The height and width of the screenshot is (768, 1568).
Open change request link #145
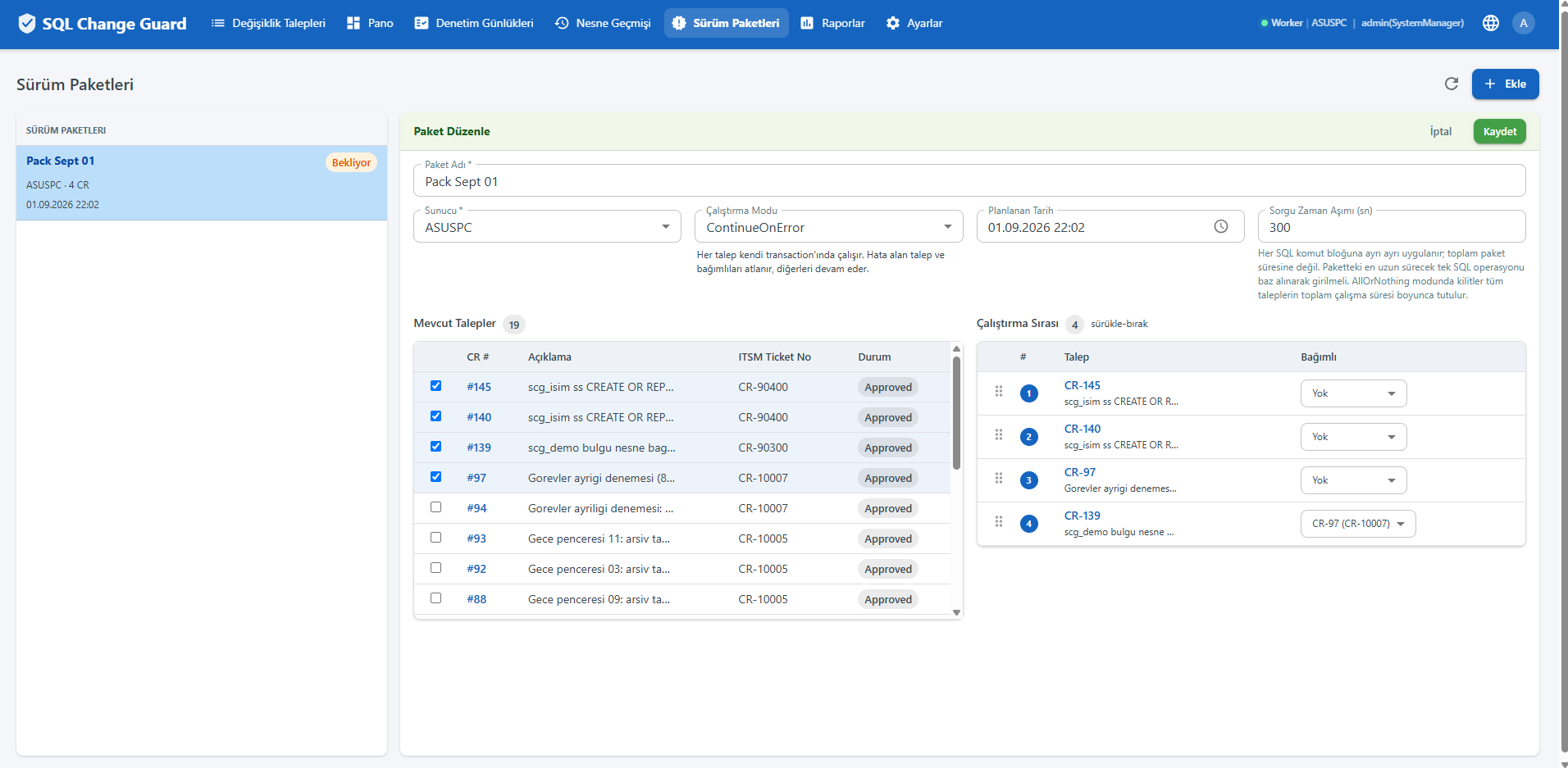pos(479,387)
